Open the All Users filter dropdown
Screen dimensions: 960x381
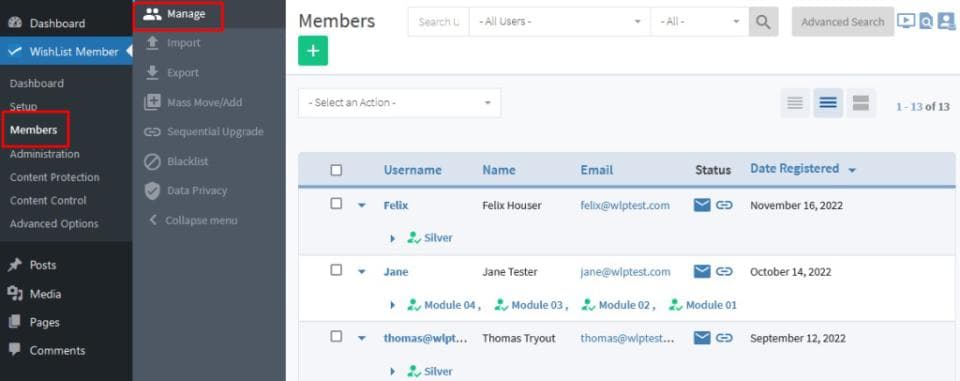click(x=560, y=21)
